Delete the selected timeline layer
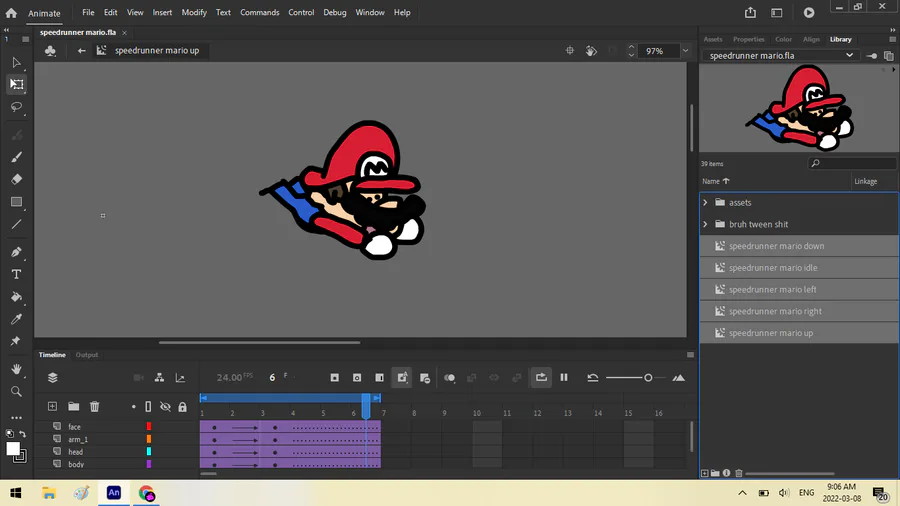The image size is (900, 506). [x=95, y=406]
